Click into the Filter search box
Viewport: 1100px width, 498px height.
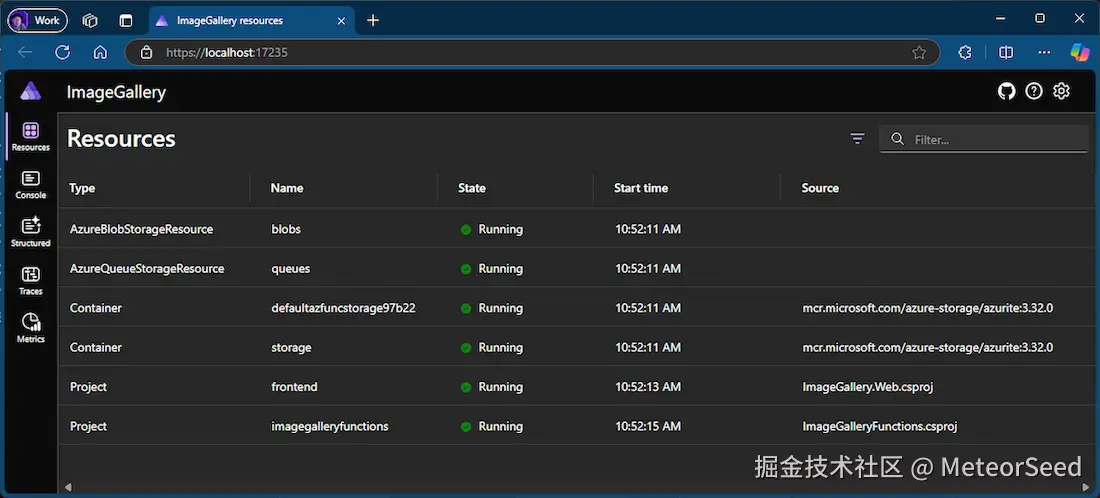click(984, 140)
